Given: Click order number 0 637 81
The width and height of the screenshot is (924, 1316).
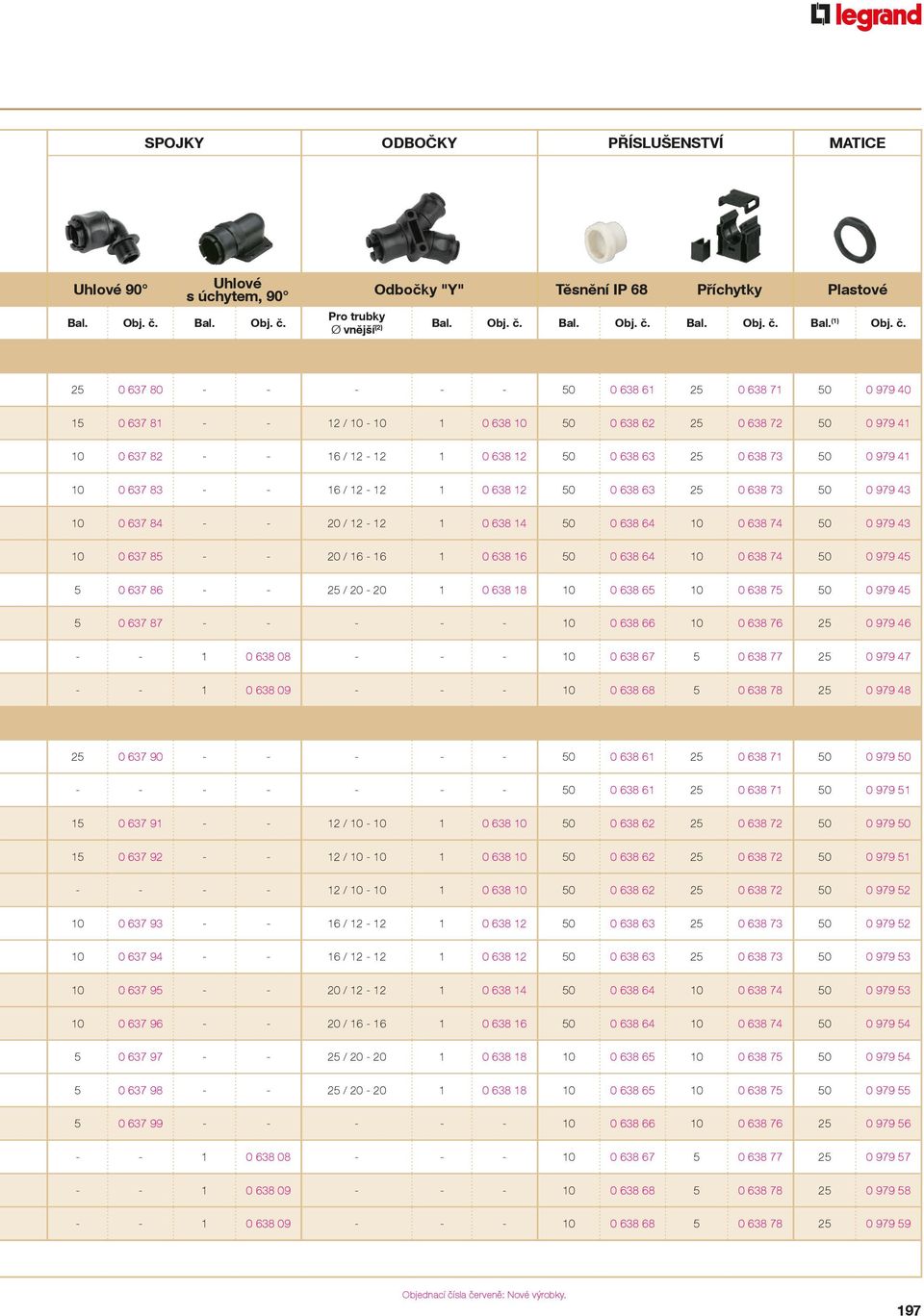Looking at the screenshot, I should (141, 423).
